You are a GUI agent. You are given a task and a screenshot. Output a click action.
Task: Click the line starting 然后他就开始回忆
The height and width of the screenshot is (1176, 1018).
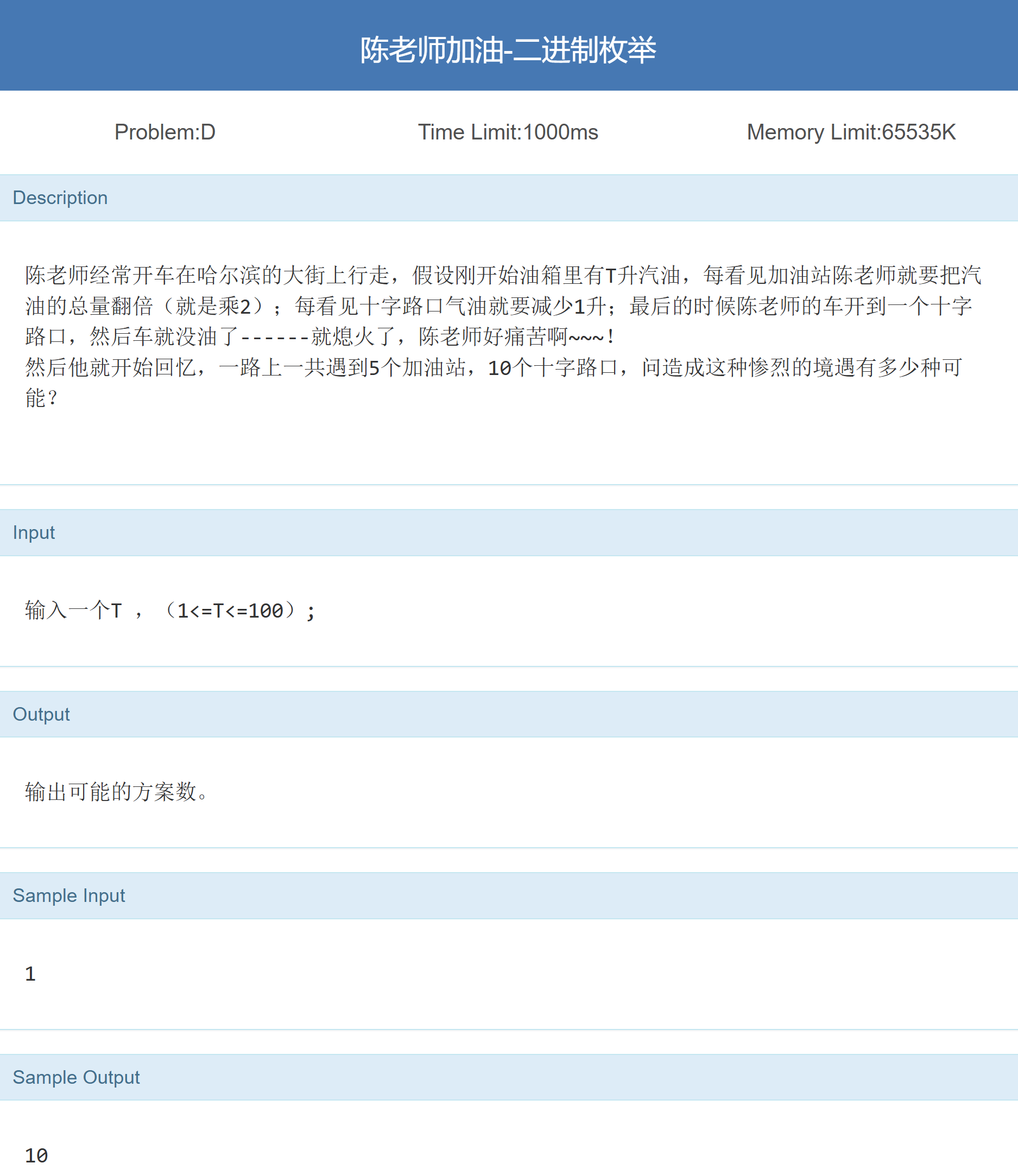coord(493,367)
